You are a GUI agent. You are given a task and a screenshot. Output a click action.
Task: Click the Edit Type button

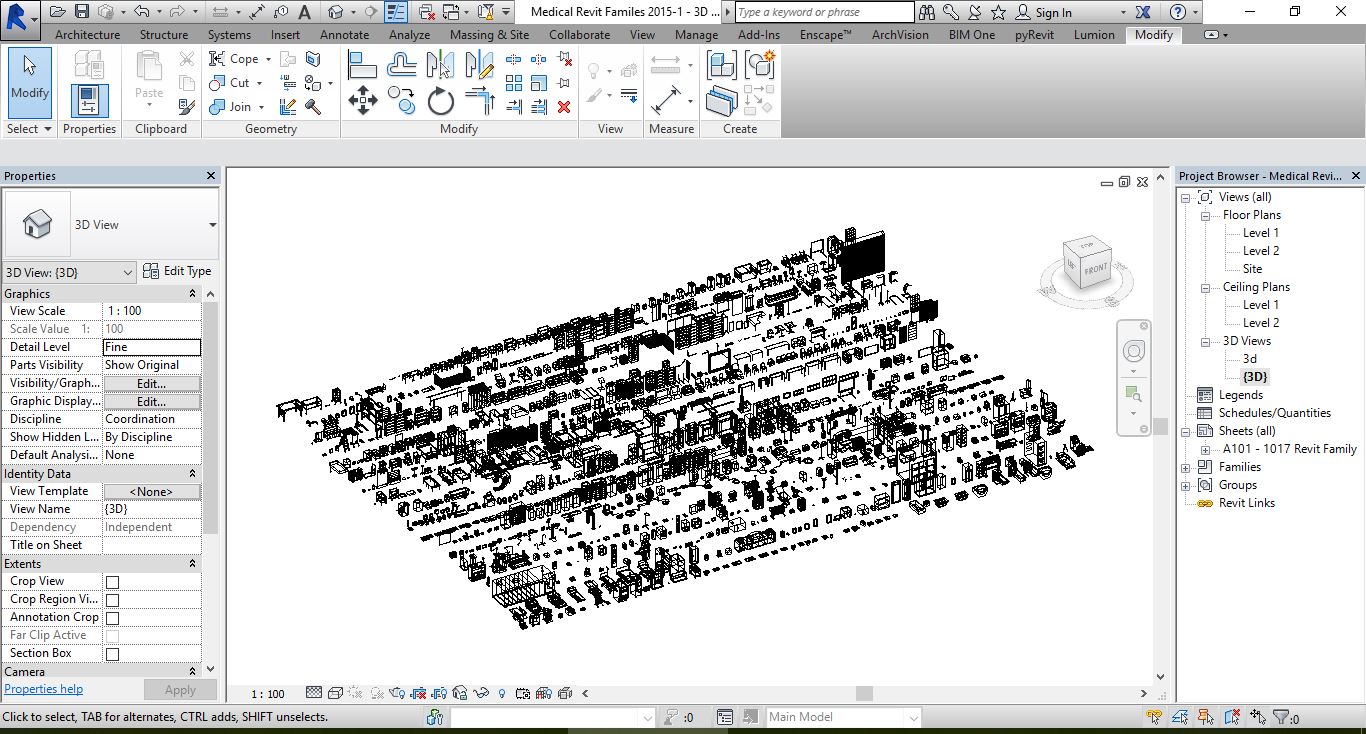click(x=177, y=271)
